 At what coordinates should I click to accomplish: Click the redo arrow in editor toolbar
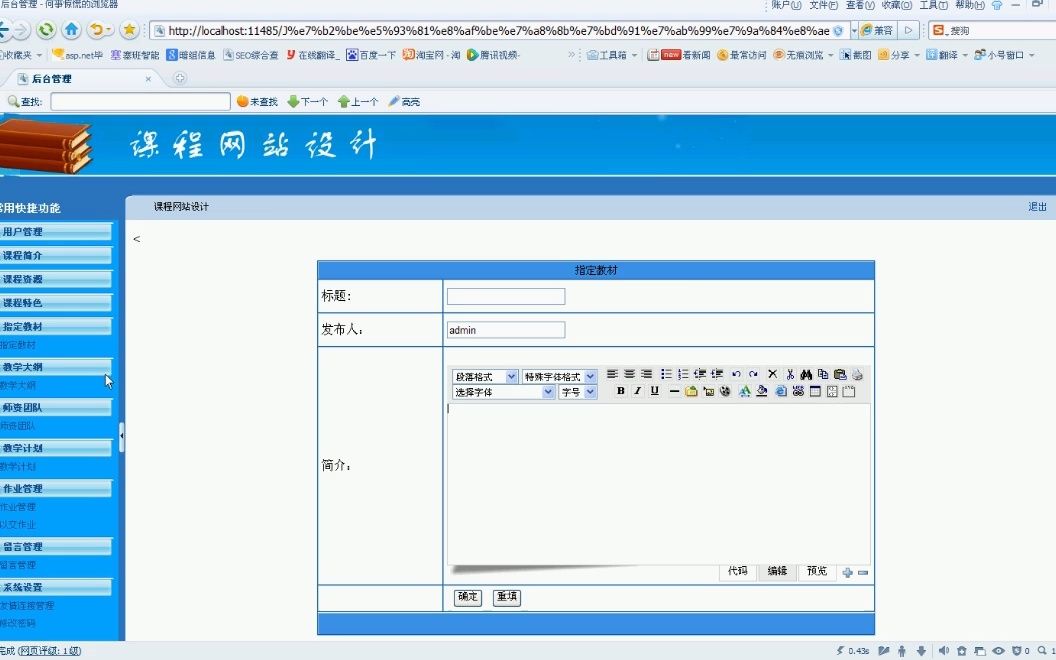click(x=753, y=374)
